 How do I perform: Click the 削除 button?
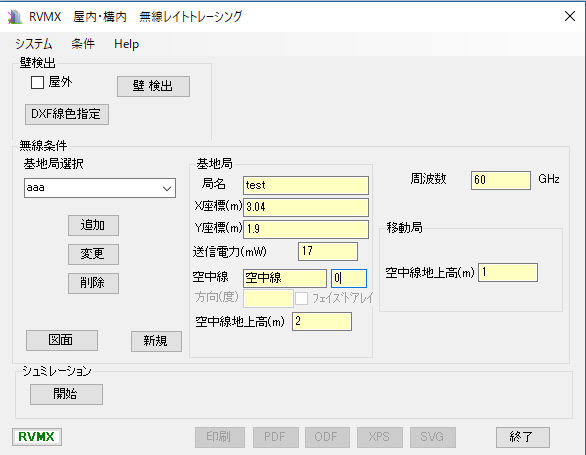point(93,283)
